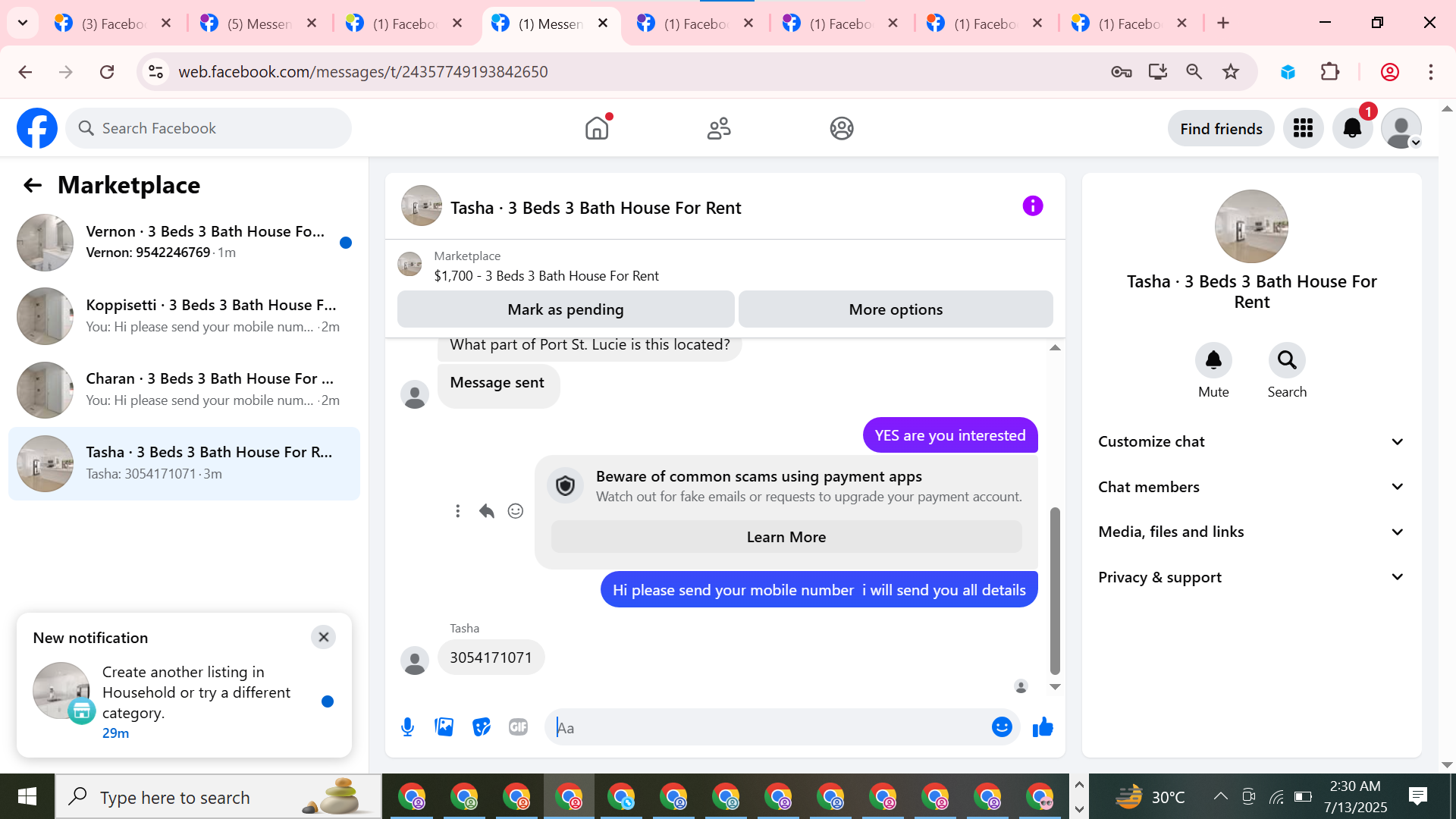Screen dimensions: 1456x819
Task: Reply to the scam warning message
Action: pyautogui.click(x=487, y=511)
